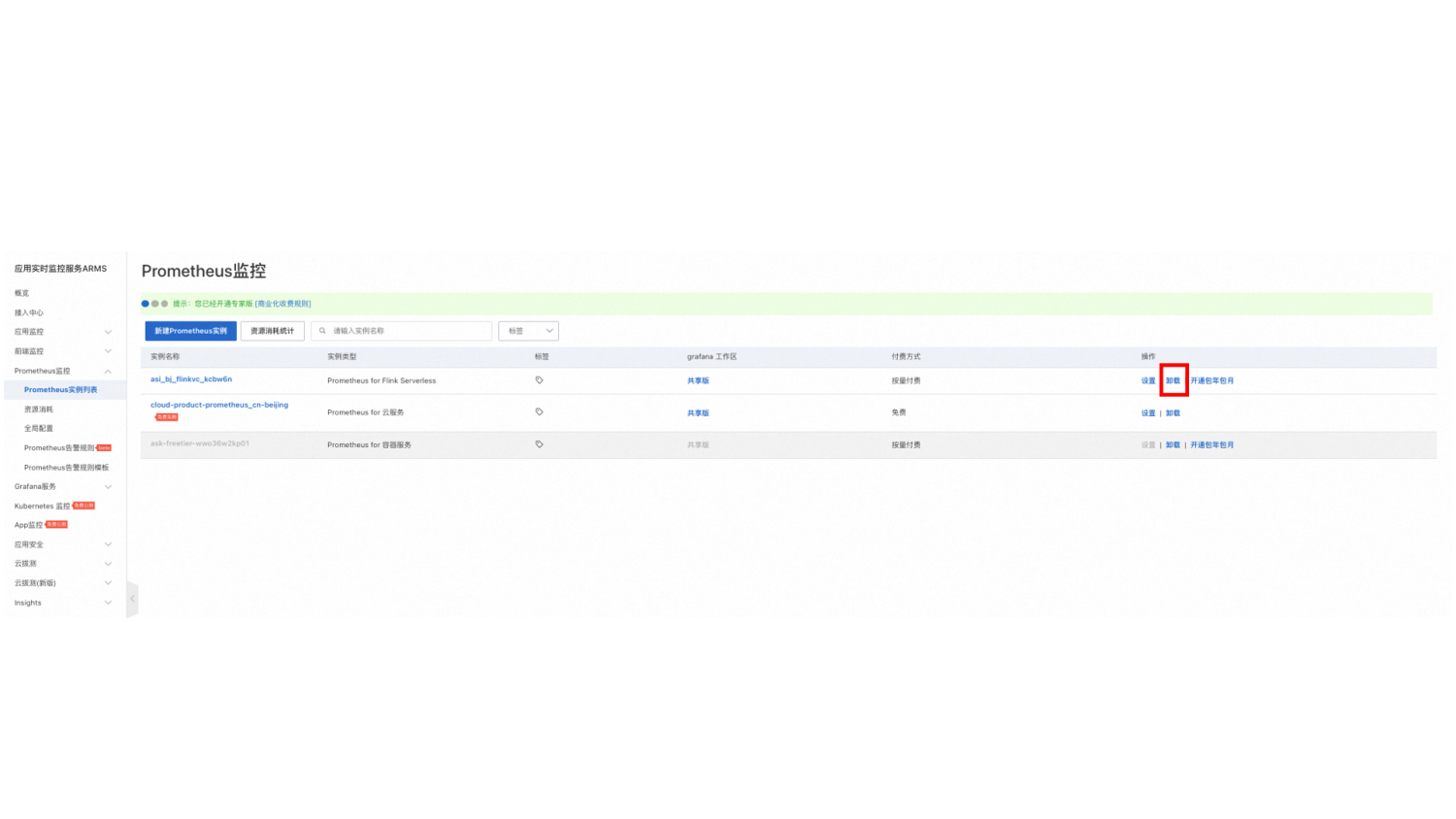Click 卸载 for ask-freetier-wwo36w2kp01
The width and height of the screenshot is (1456, 819).
click(x=1173, y=444)
